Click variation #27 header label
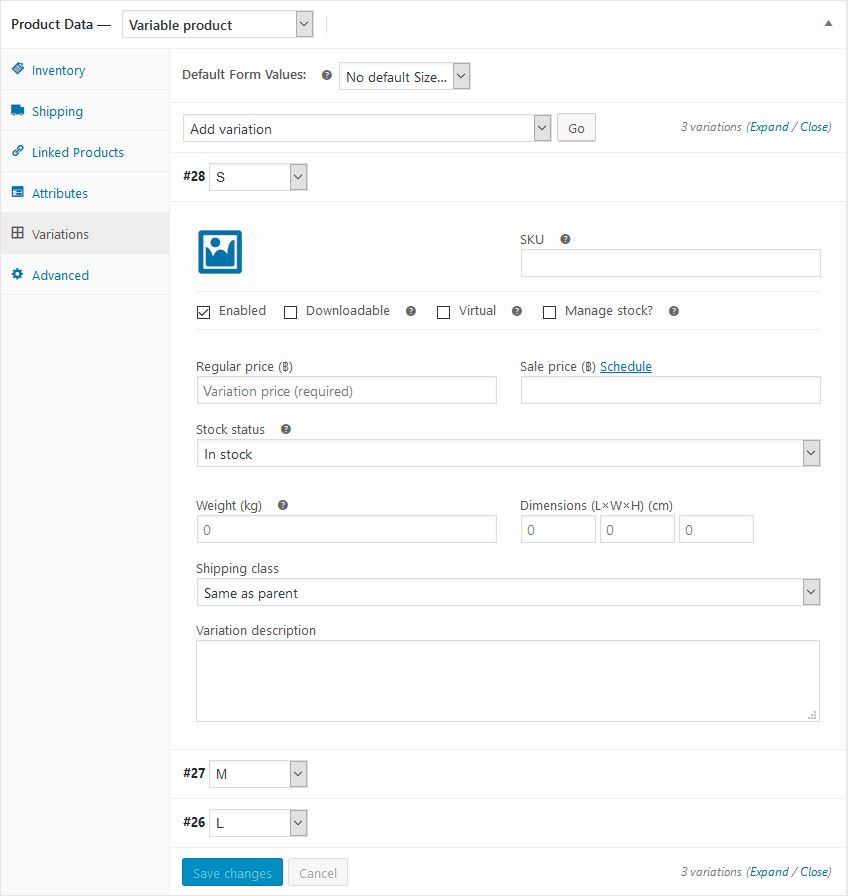This screenshot has height=896, width=848. pos(194,774)
